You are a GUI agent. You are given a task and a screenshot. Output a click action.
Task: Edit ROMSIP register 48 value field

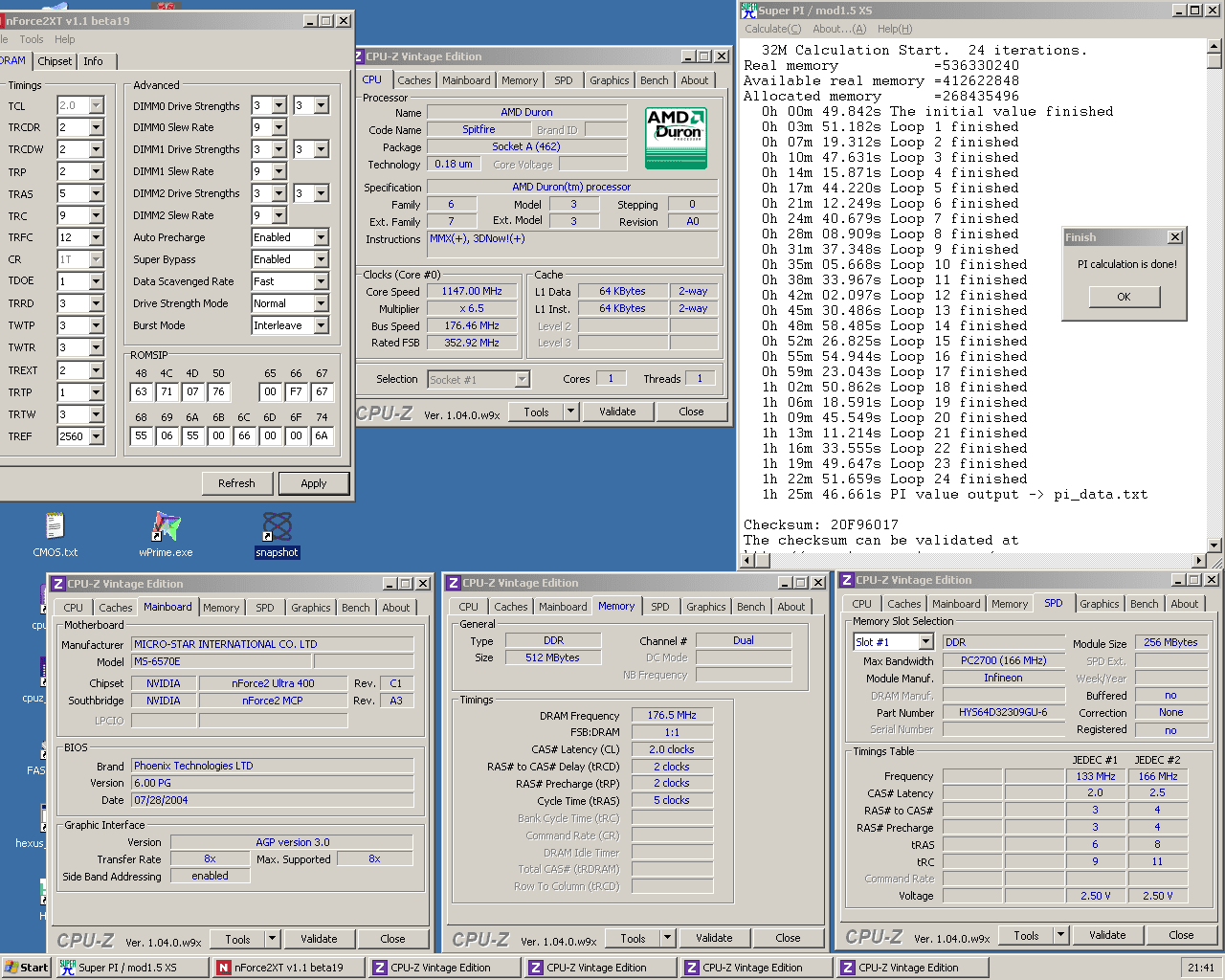tap(142, 391)
